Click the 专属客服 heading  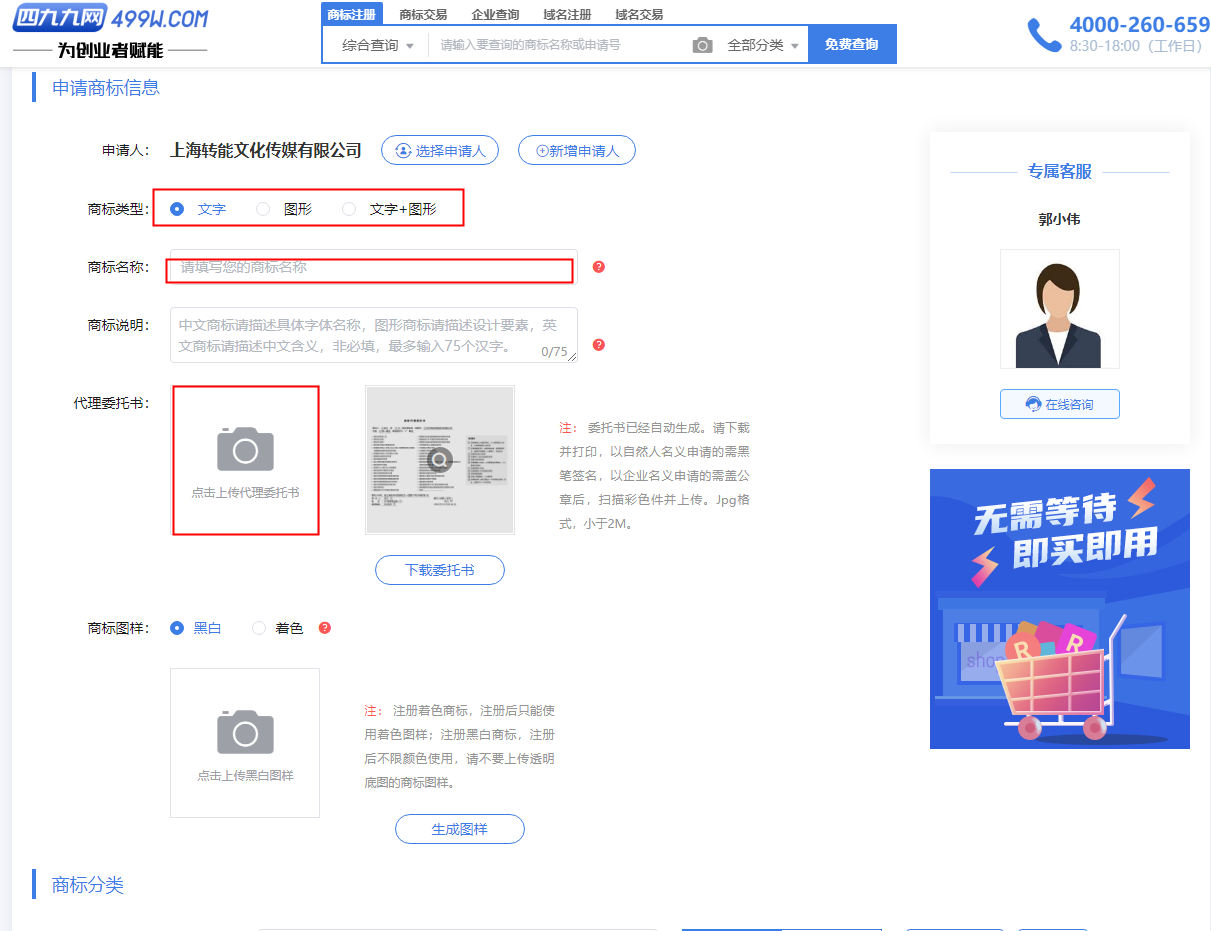coord(1060,172)
